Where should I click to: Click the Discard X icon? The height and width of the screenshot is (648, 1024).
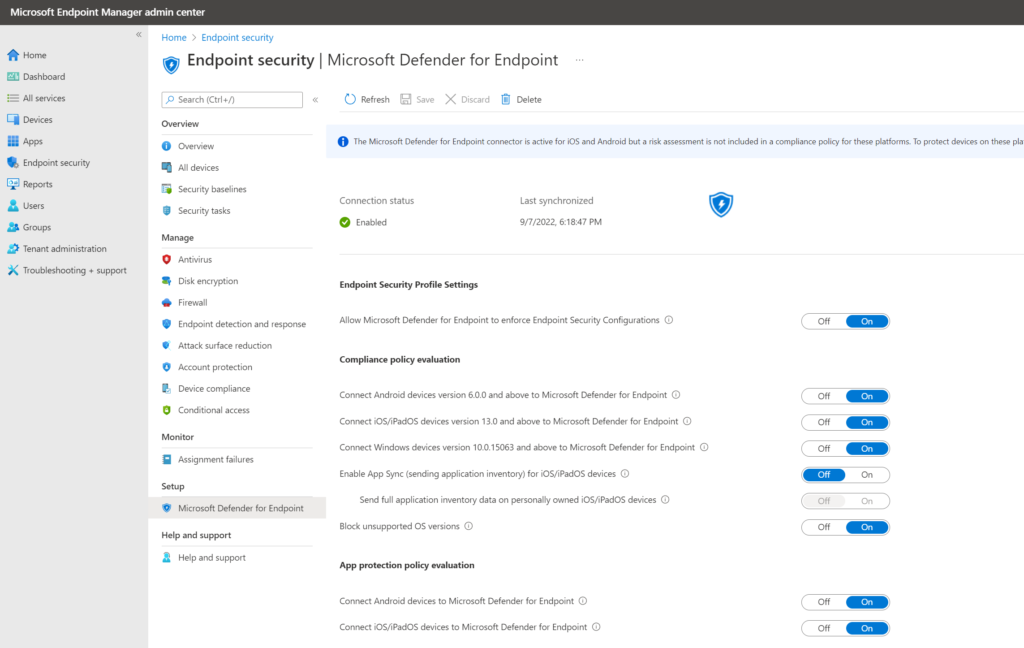click(x=451, y=99)
